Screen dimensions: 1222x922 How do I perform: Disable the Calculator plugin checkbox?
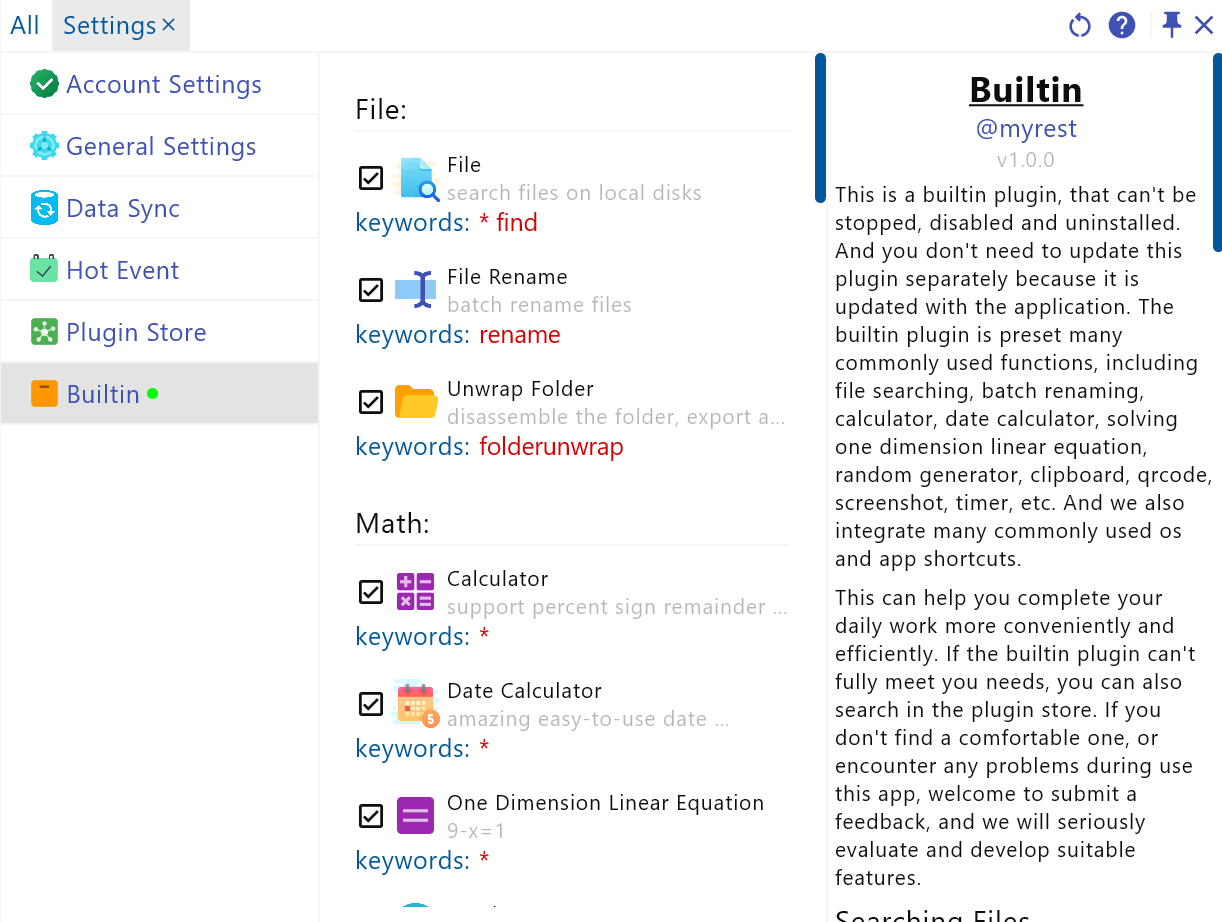(x=371, y=592)
